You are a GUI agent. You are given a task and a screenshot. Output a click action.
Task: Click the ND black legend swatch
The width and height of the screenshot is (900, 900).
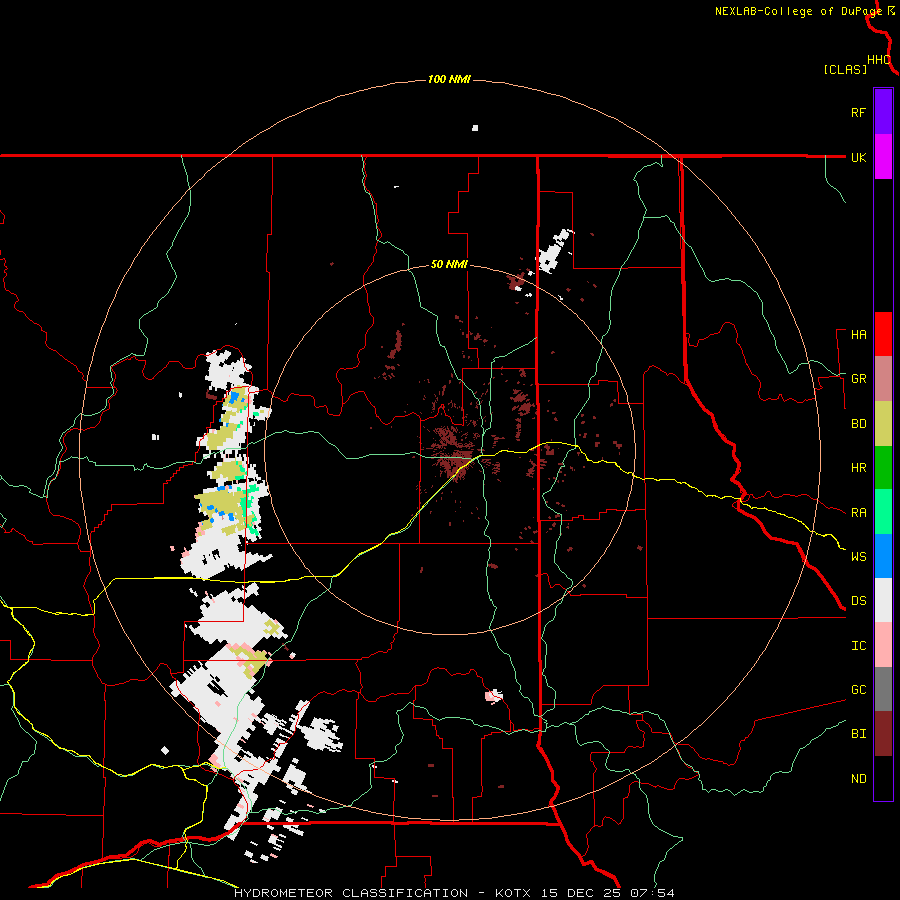883,778
